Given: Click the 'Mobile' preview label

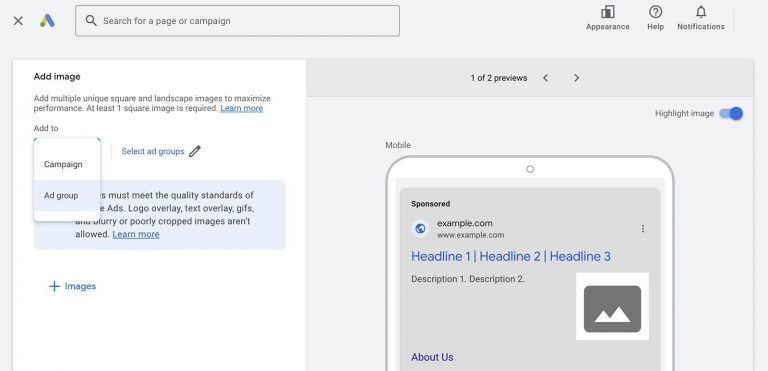Looking at the screenshot, I should [x=398, y=146].
